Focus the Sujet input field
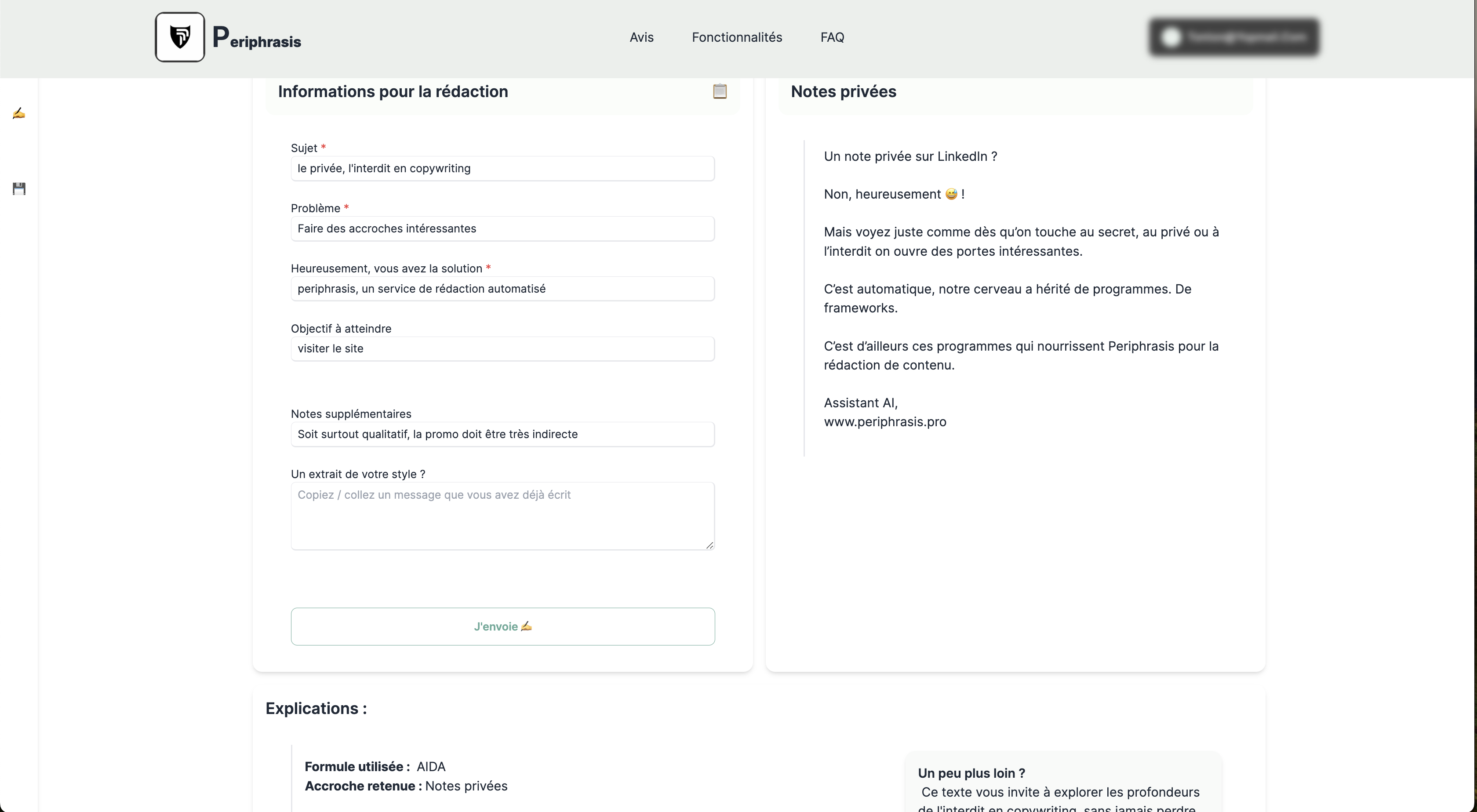Image resolution: width=1477 pixels, height=812 pixels. click(502, 168)
